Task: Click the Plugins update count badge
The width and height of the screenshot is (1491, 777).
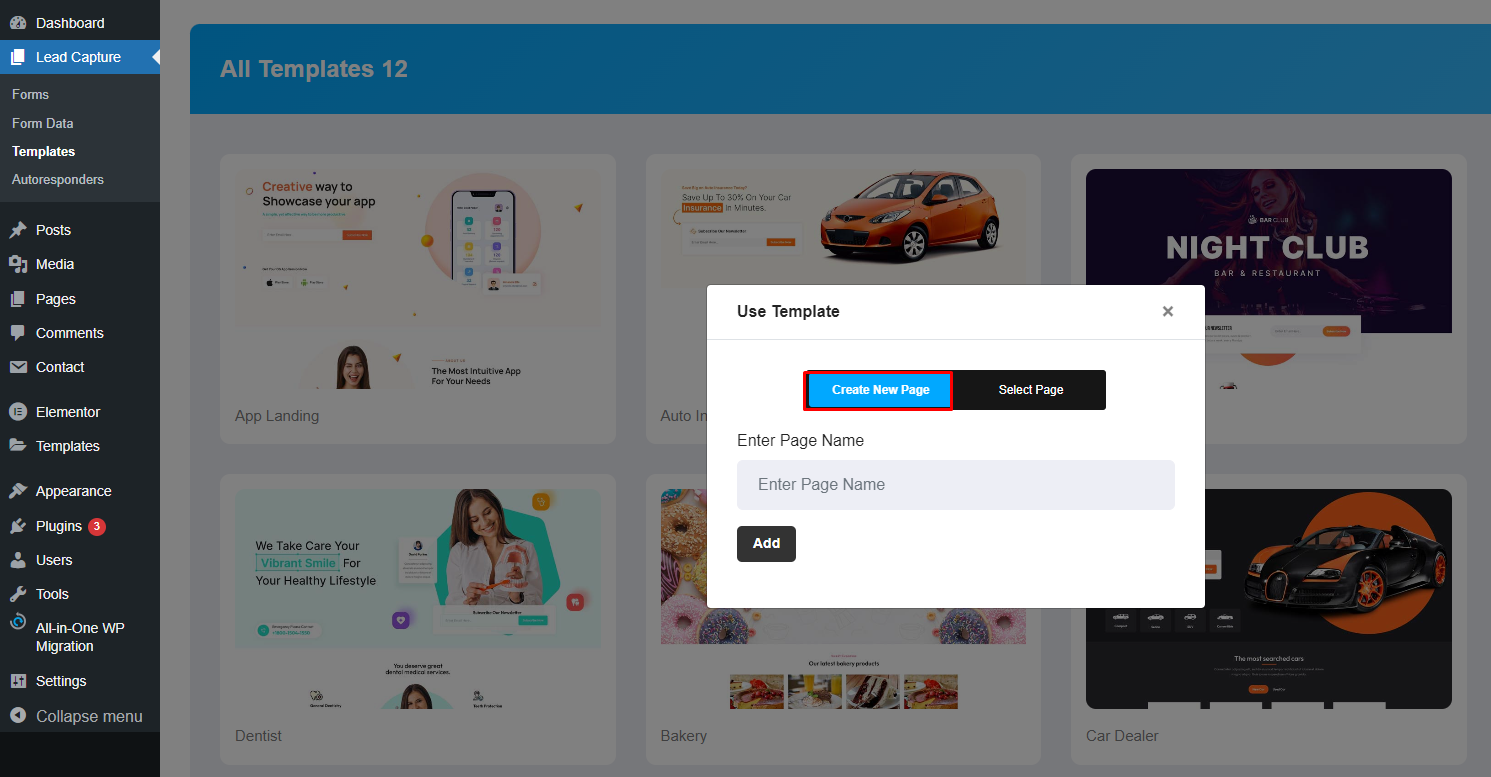Action: pyautogui.click(x=97, y=526)
